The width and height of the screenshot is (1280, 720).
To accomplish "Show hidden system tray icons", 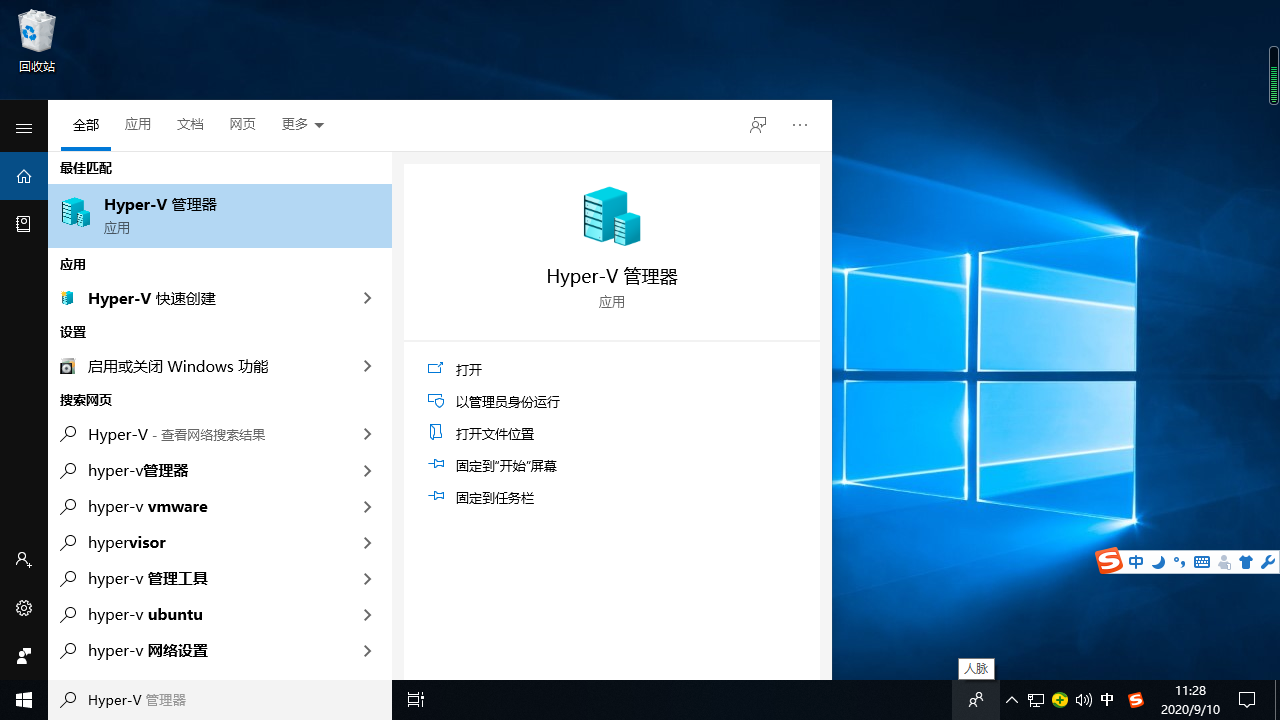I will [1012, 700].
